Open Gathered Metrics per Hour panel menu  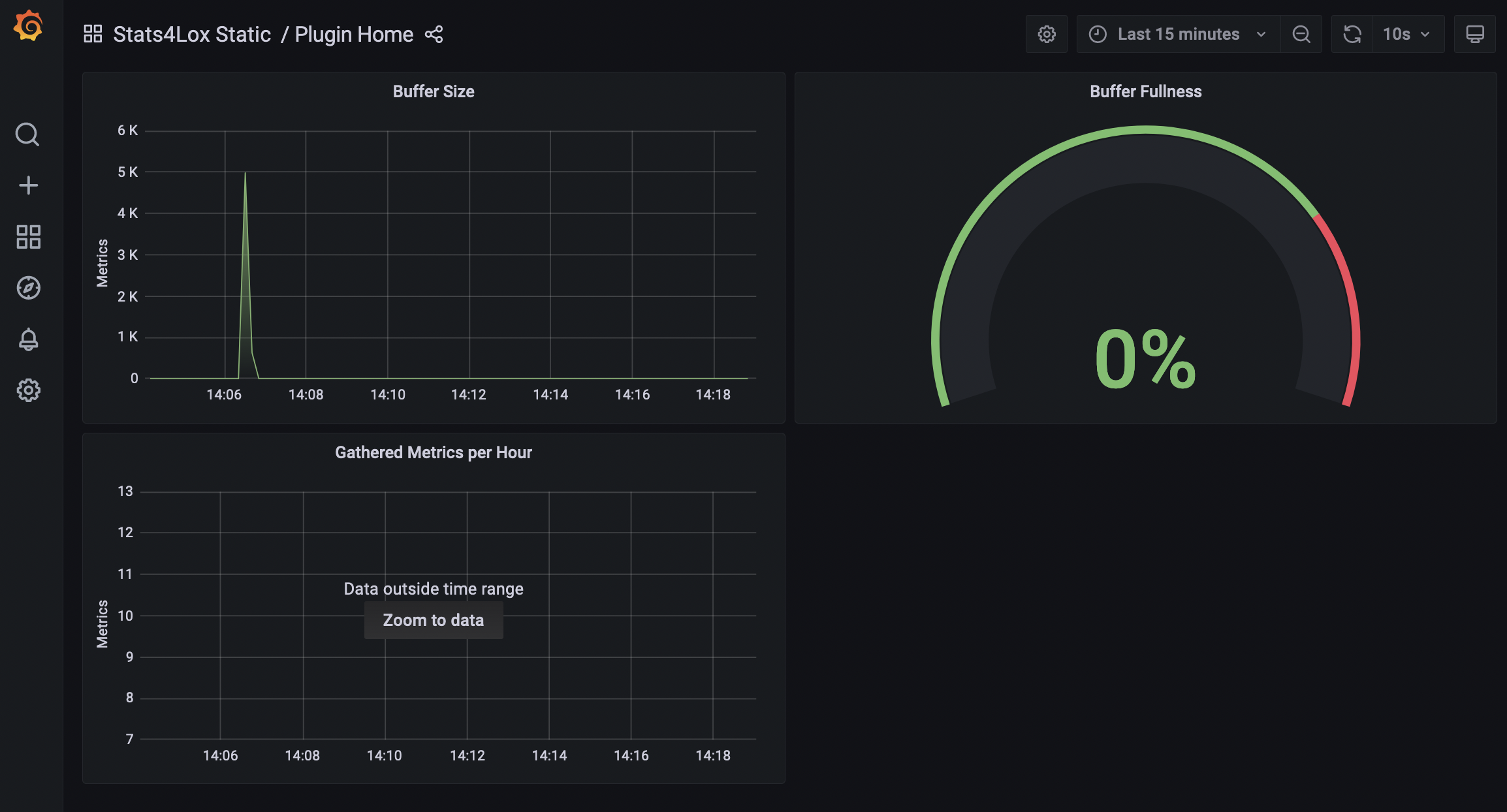tap(434, 453)
